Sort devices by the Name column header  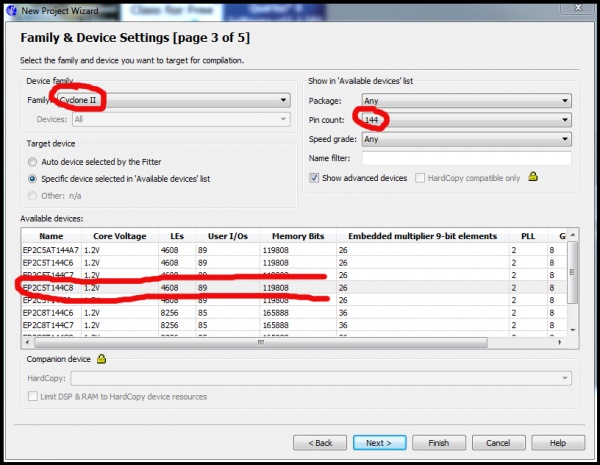(x=51, y=236)
